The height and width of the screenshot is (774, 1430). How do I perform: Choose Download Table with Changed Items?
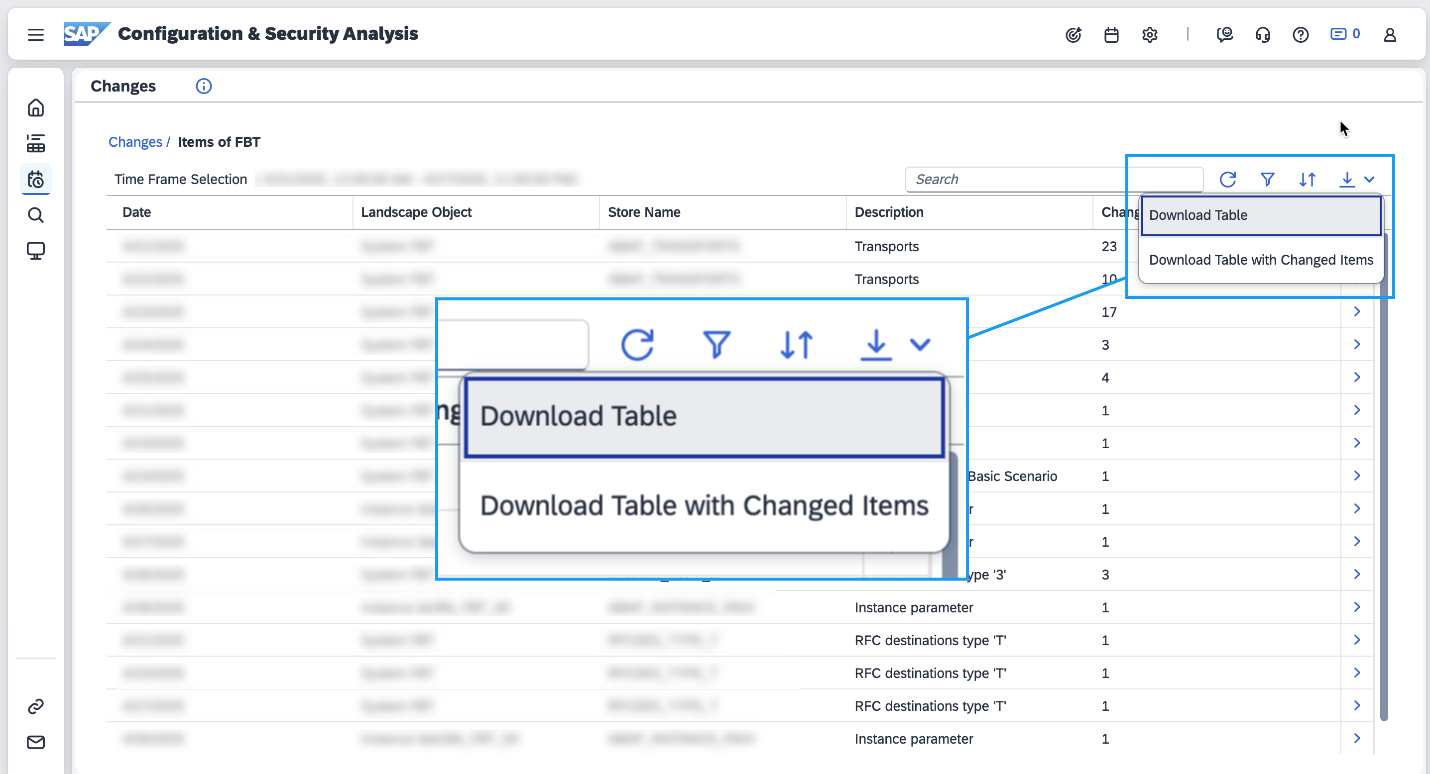[x=1261, y=260]
